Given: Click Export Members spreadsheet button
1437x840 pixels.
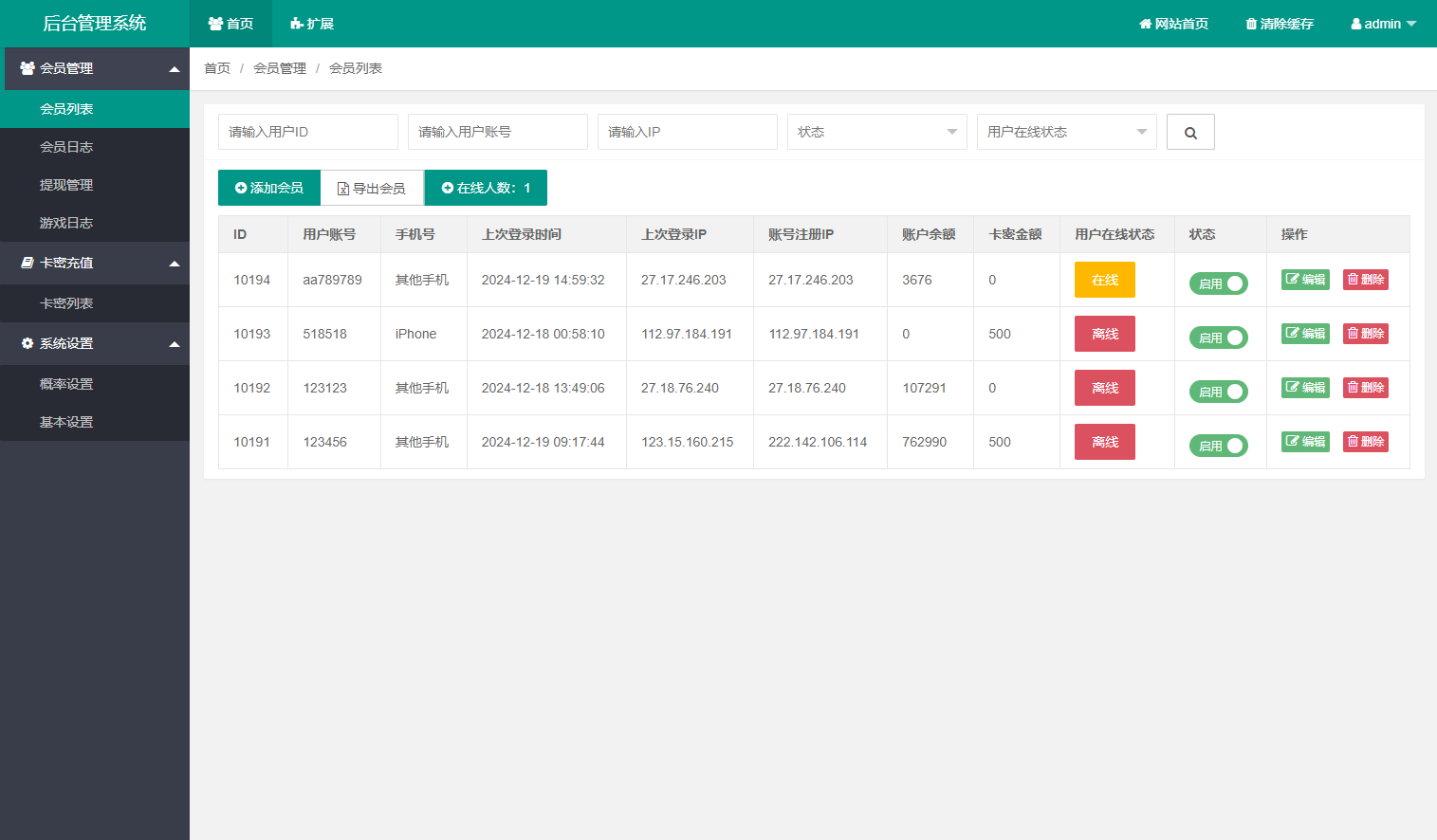Looking at the screenshot, I should pyautogui.click(x=372, y=189).
